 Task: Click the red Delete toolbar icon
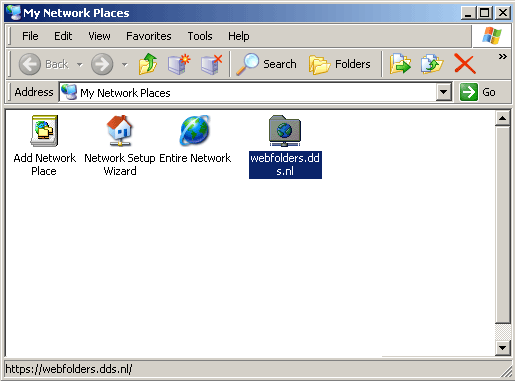[x=465, y=64]
